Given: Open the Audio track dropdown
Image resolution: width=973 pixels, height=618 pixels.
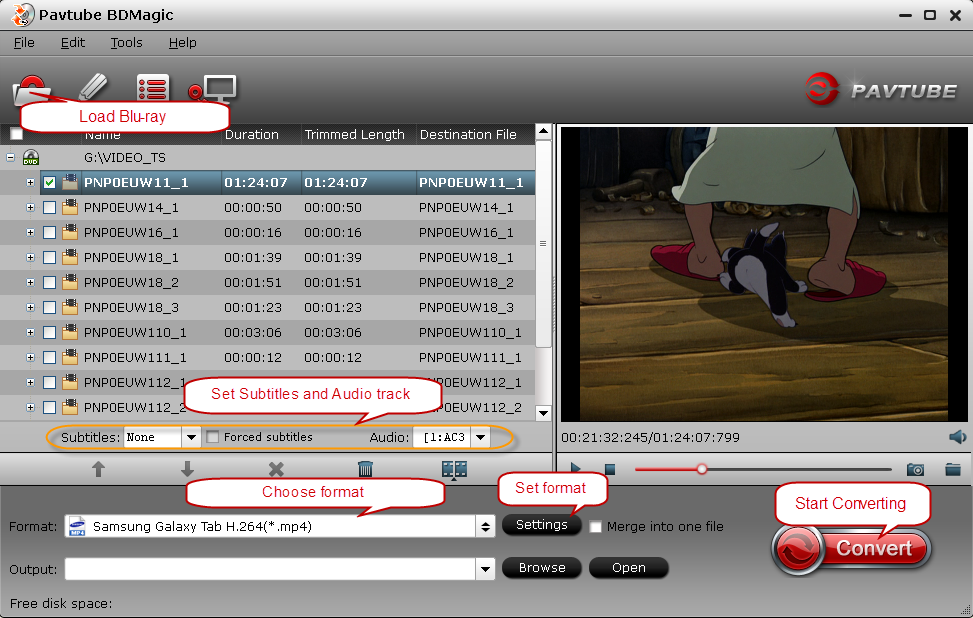Looking at the screenshot, I should (480, 437).
